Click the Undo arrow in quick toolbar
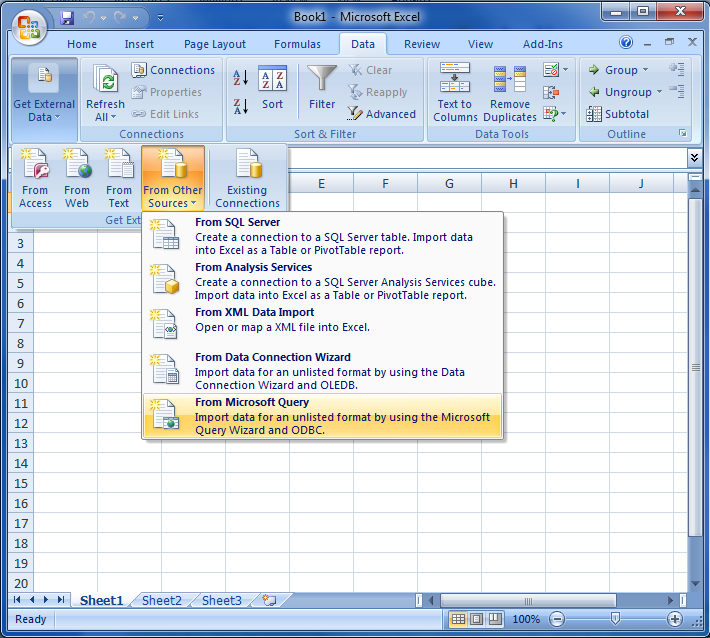Viewport: 710px width, 638px height. (x=89, y=18)
